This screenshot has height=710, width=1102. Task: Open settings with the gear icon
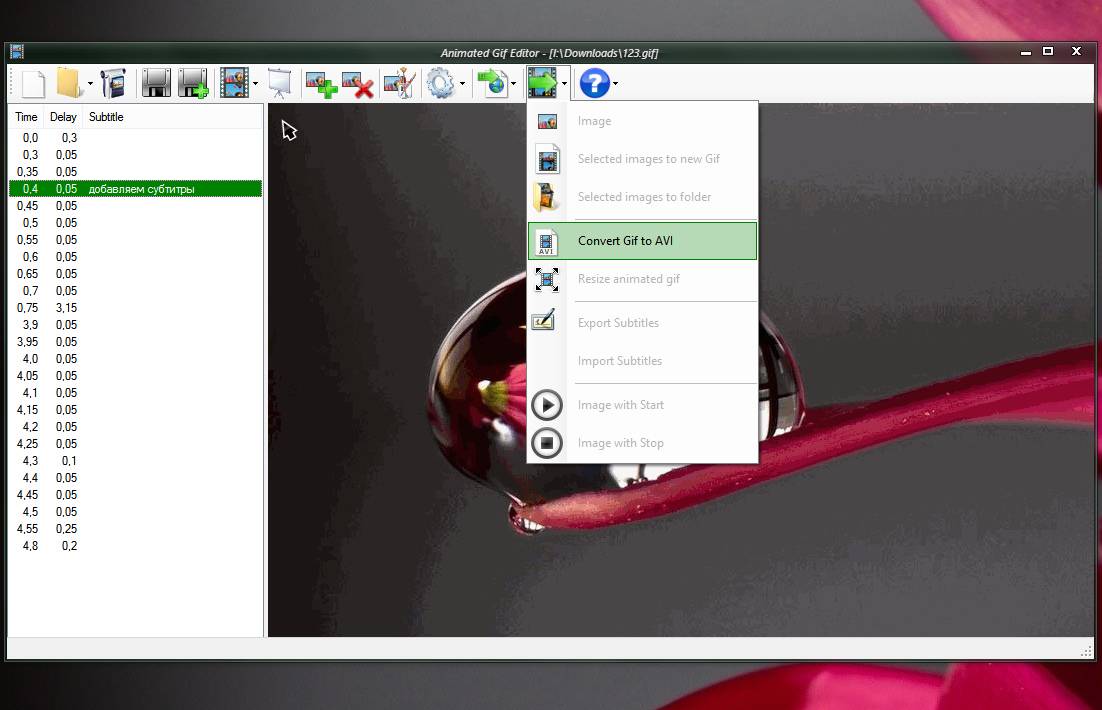441,84
